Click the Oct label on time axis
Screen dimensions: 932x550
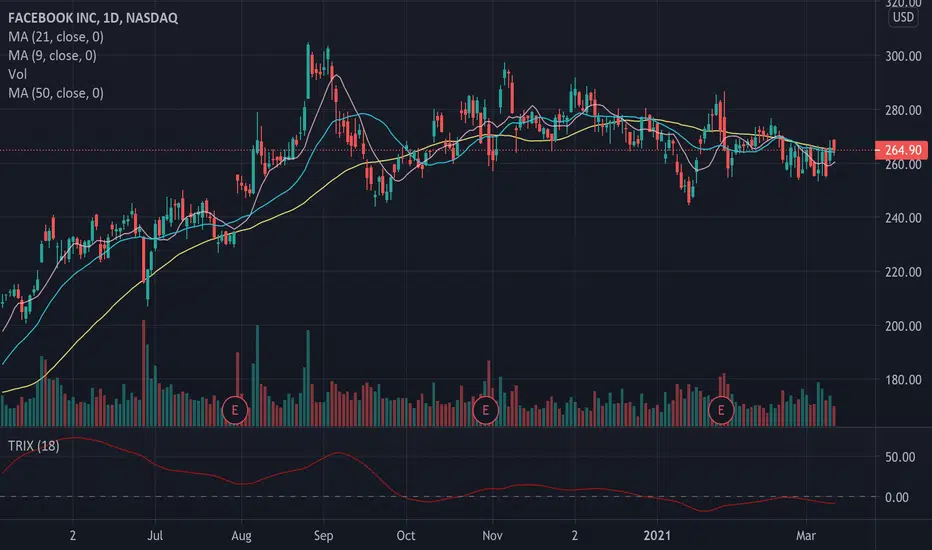pyautogui.click(x=406, y=536)
